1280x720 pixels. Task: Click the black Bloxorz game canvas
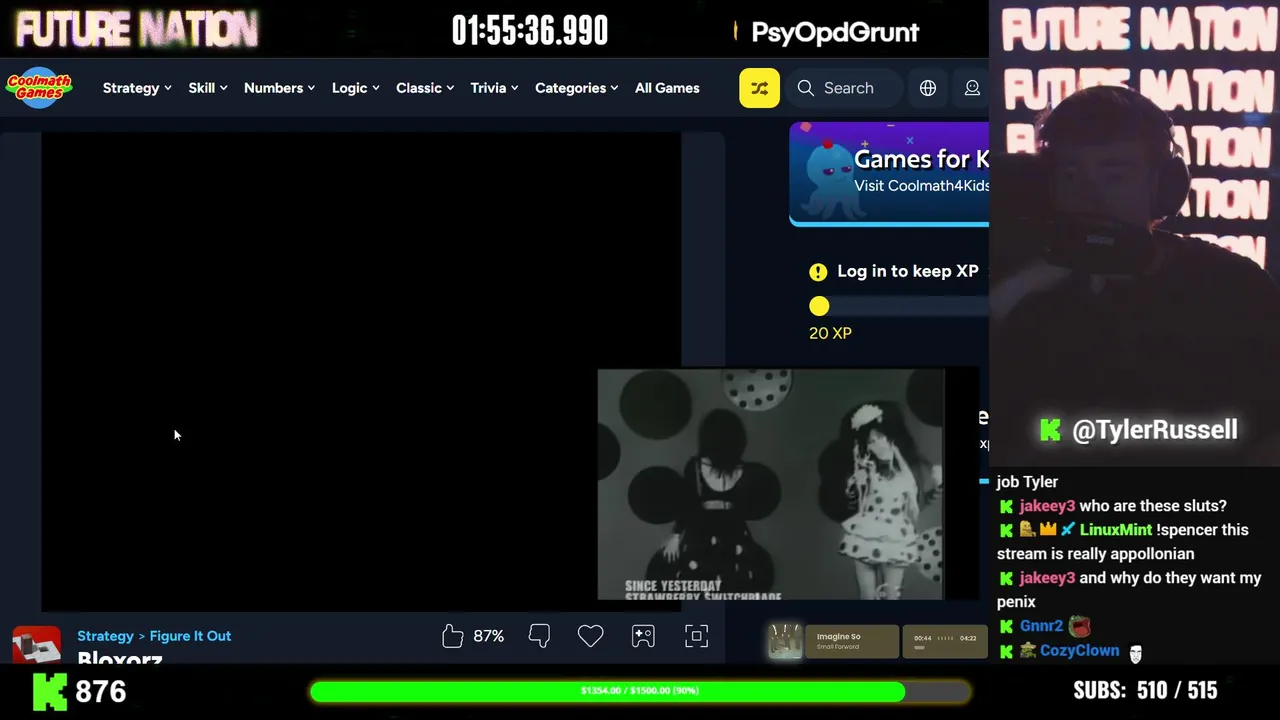tap(361, 370)
